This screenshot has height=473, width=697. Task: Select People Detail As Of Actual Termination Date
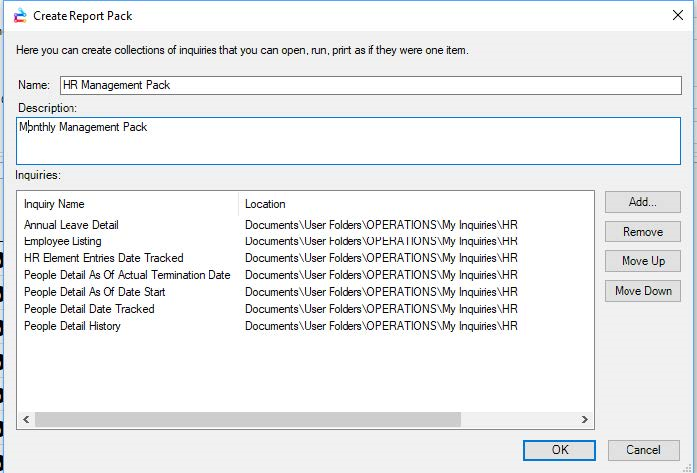(x=127, y=275)
